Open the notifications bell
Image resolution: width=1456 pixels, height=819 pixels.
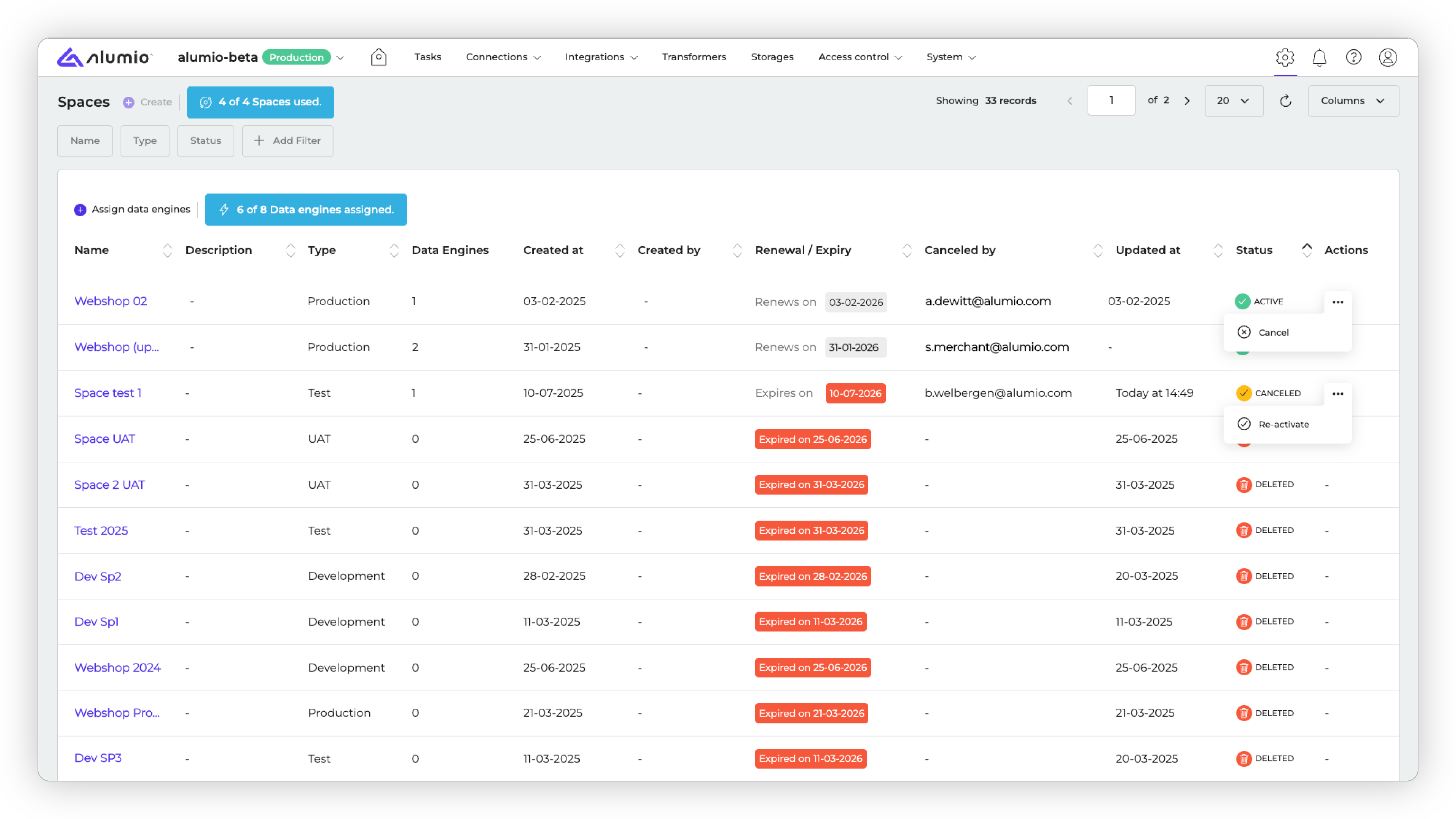point(1319,57)
